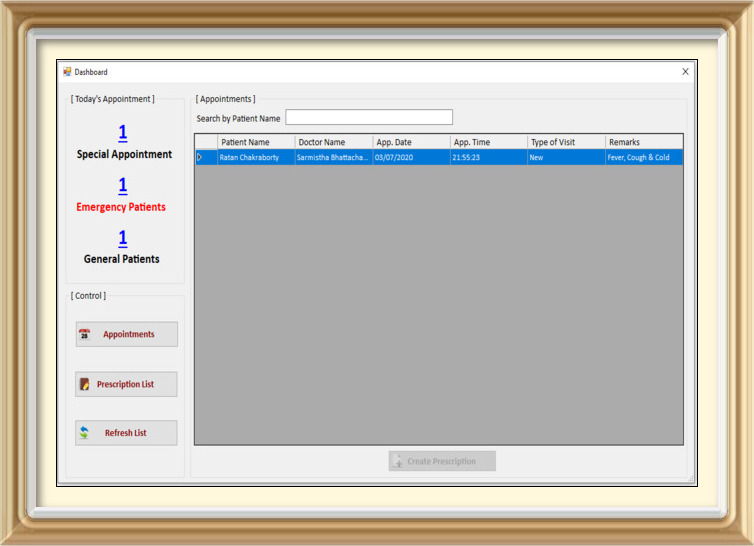
Task: Click the green refresh arrows icon
Action: click(x=85, y=433)
